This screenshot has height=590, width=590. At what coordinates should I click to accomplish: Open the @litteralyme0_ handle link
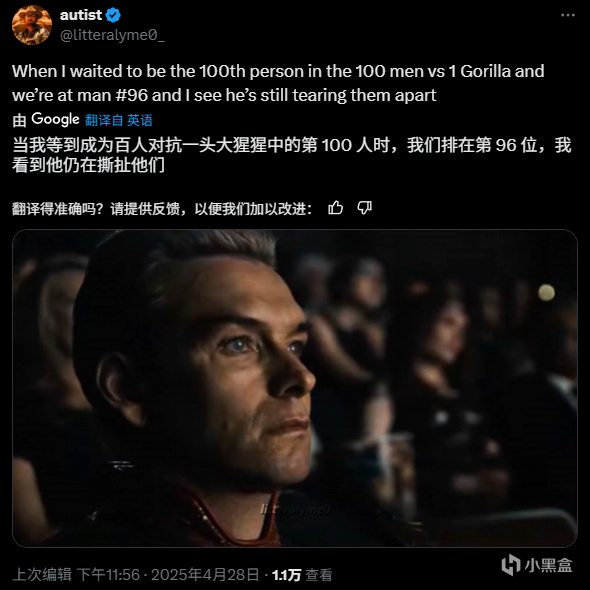pyautogui.click(x=112, y=35)
